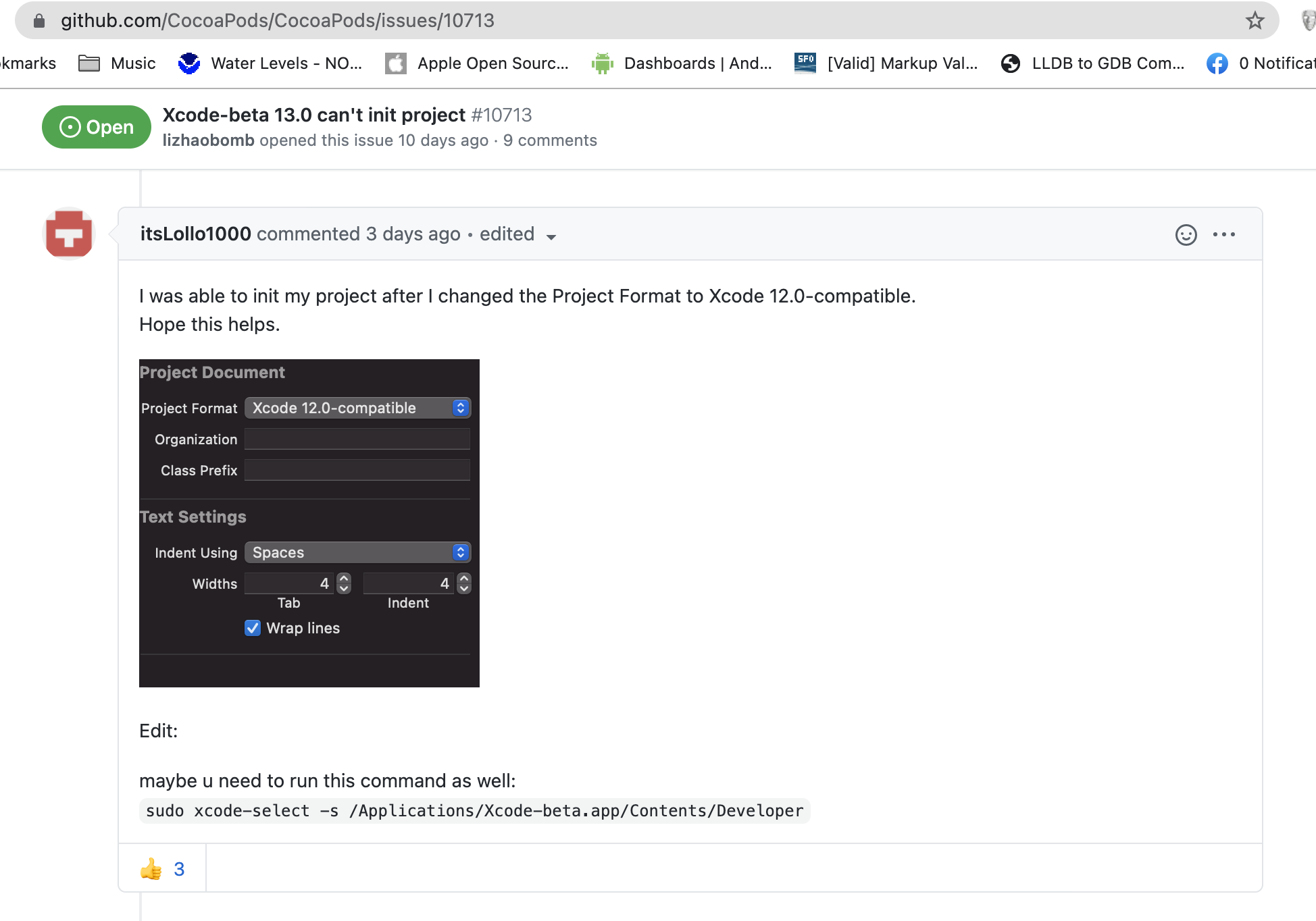Image resolution: width=1316 pixels, height=921 pixels.
Task: Open the emoji reaction picker on comment
Action: (1186, 234)
